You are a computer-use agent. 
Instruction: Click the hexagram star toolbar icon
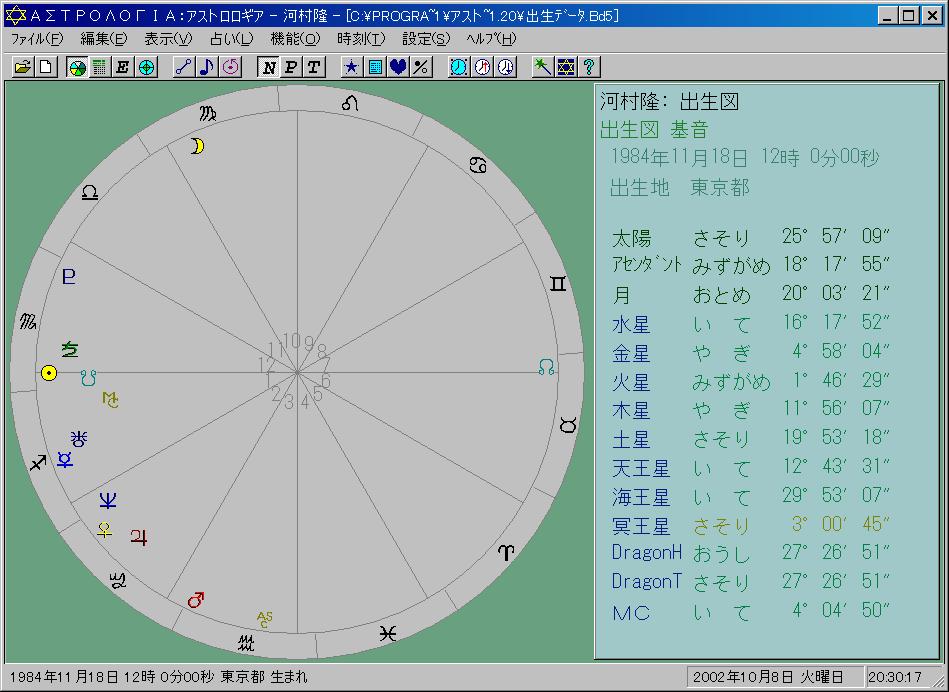[566, 67]
